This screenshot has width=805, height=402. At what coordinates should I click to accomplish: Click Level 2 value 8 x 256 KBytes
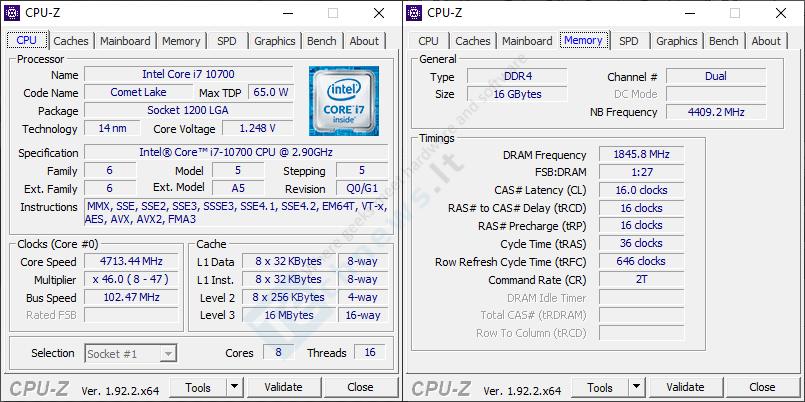pos(289,297)
